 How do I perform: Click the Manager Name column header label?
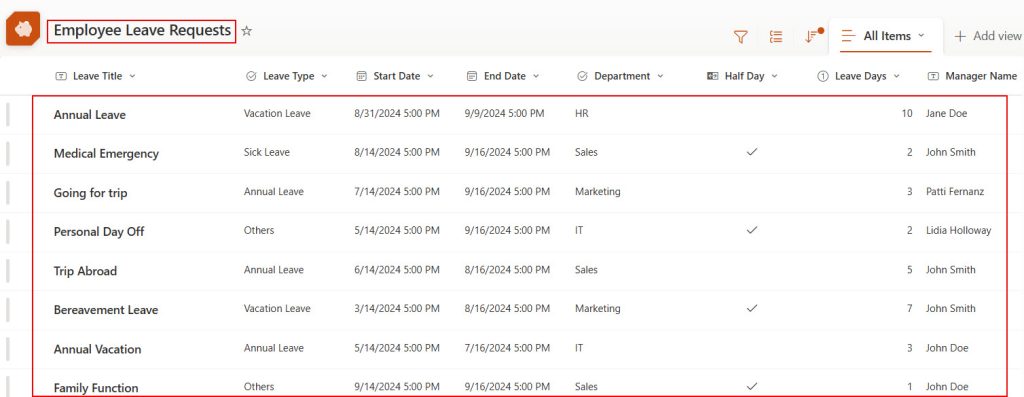pos(981,76)
